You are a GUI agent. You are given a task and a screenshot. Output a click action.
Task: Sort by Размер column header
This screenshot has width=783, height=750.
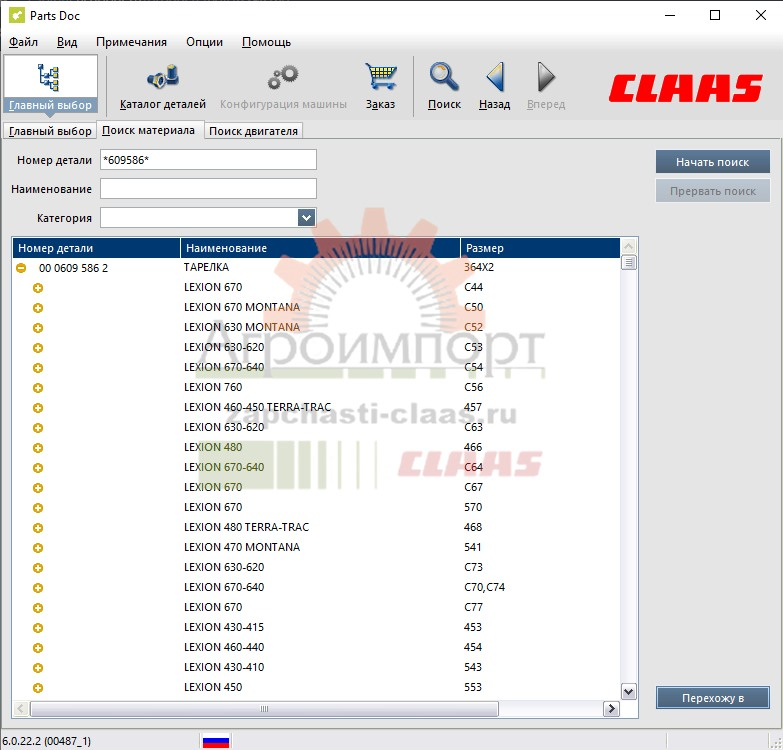540,248
